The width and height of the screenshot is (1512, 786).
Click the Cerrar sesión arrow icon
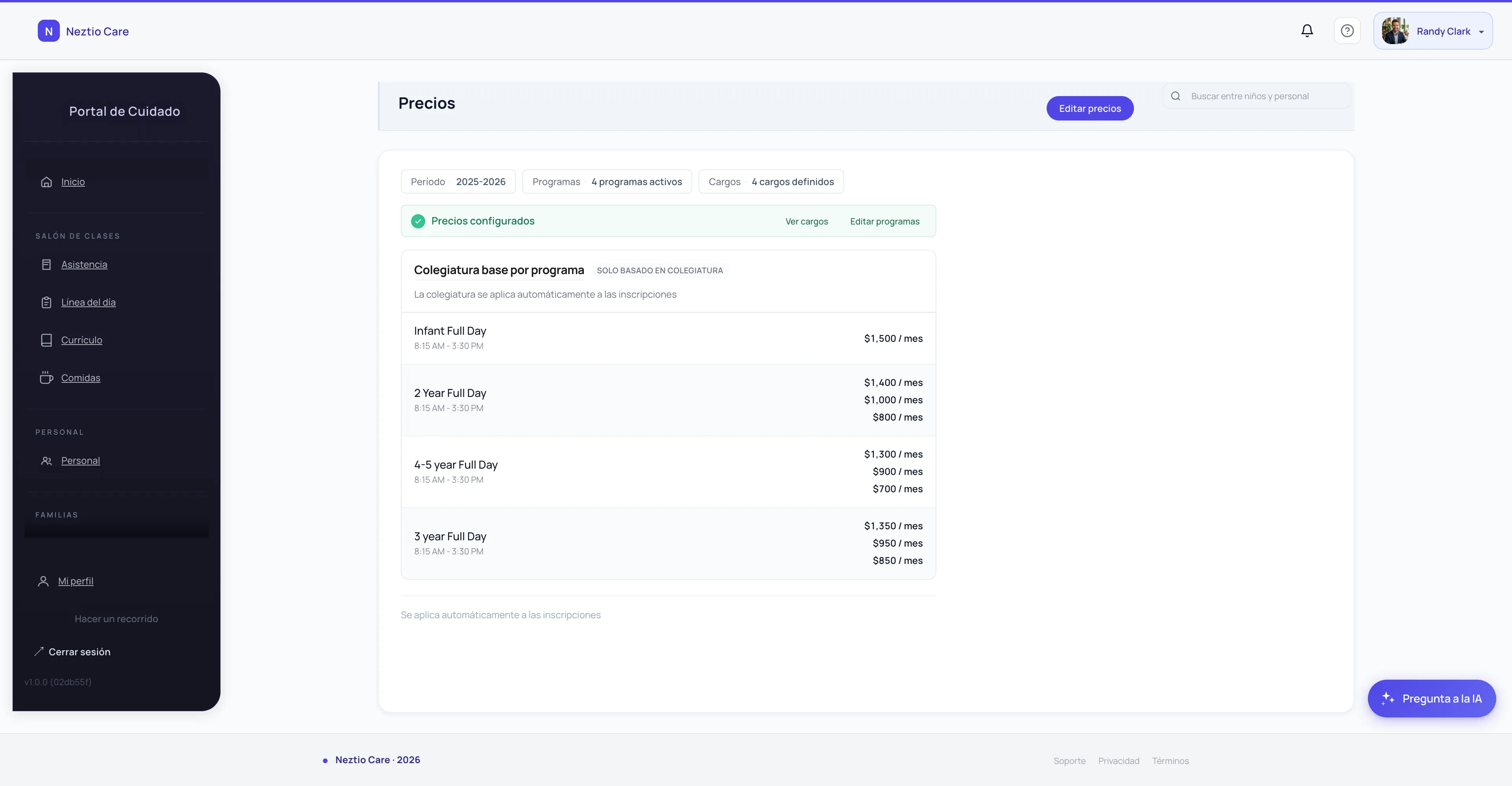click(x=39, y=652)
